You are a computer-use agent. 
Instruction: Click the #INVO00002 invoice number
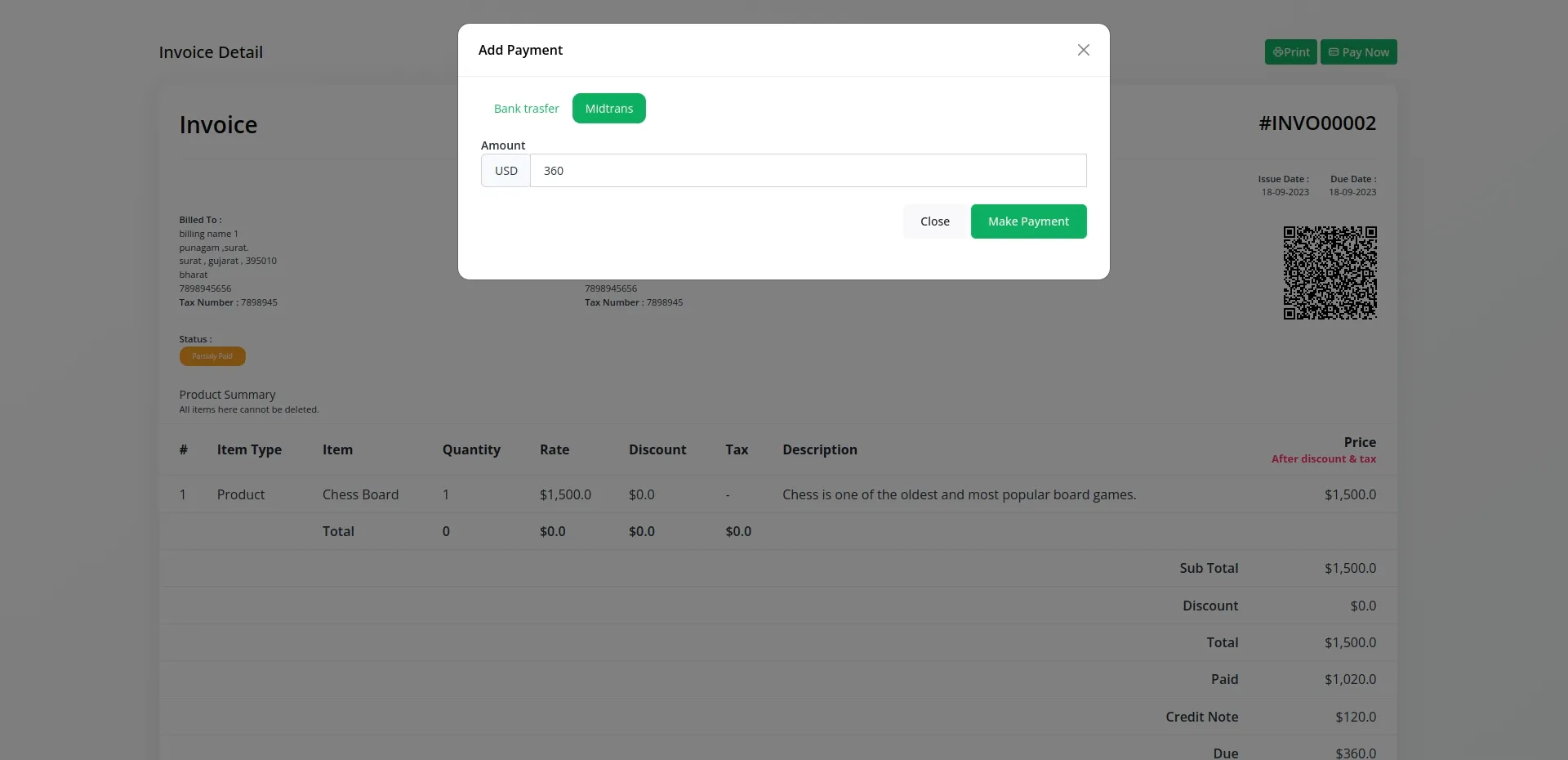[x=1316, y=123]
